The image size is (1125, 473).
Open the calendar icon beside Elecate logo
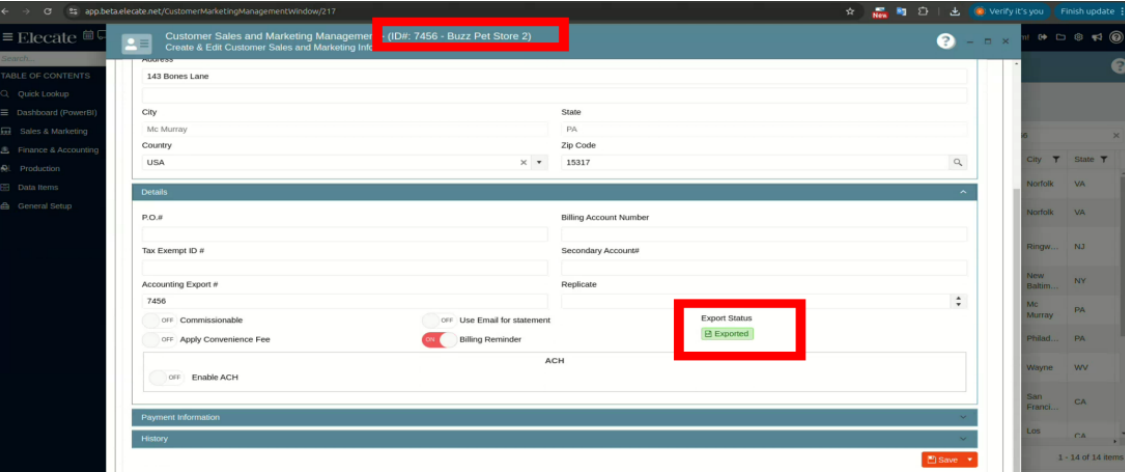[88, 36]
